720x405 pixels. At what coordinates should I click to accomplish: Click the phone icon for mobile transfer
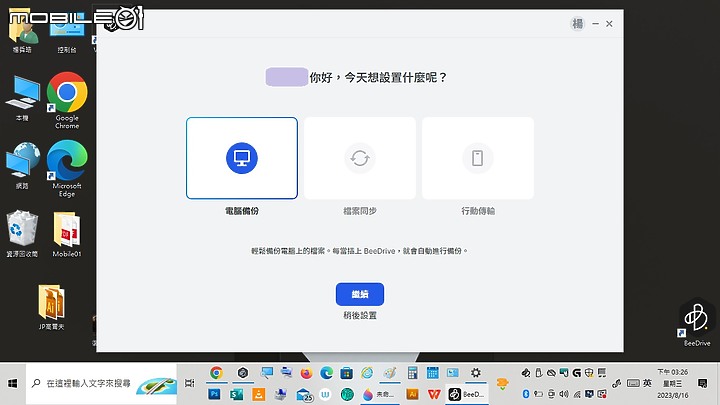[478, 158]
